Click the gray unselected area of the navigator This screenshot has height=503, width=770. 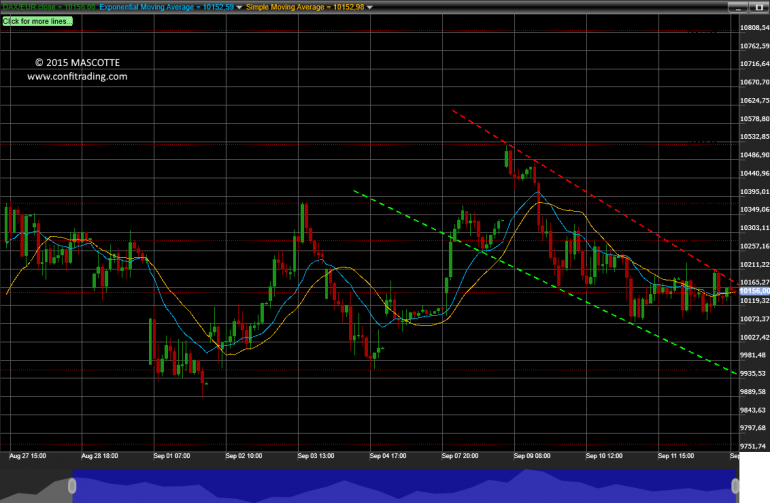click(x=34, y=486)
